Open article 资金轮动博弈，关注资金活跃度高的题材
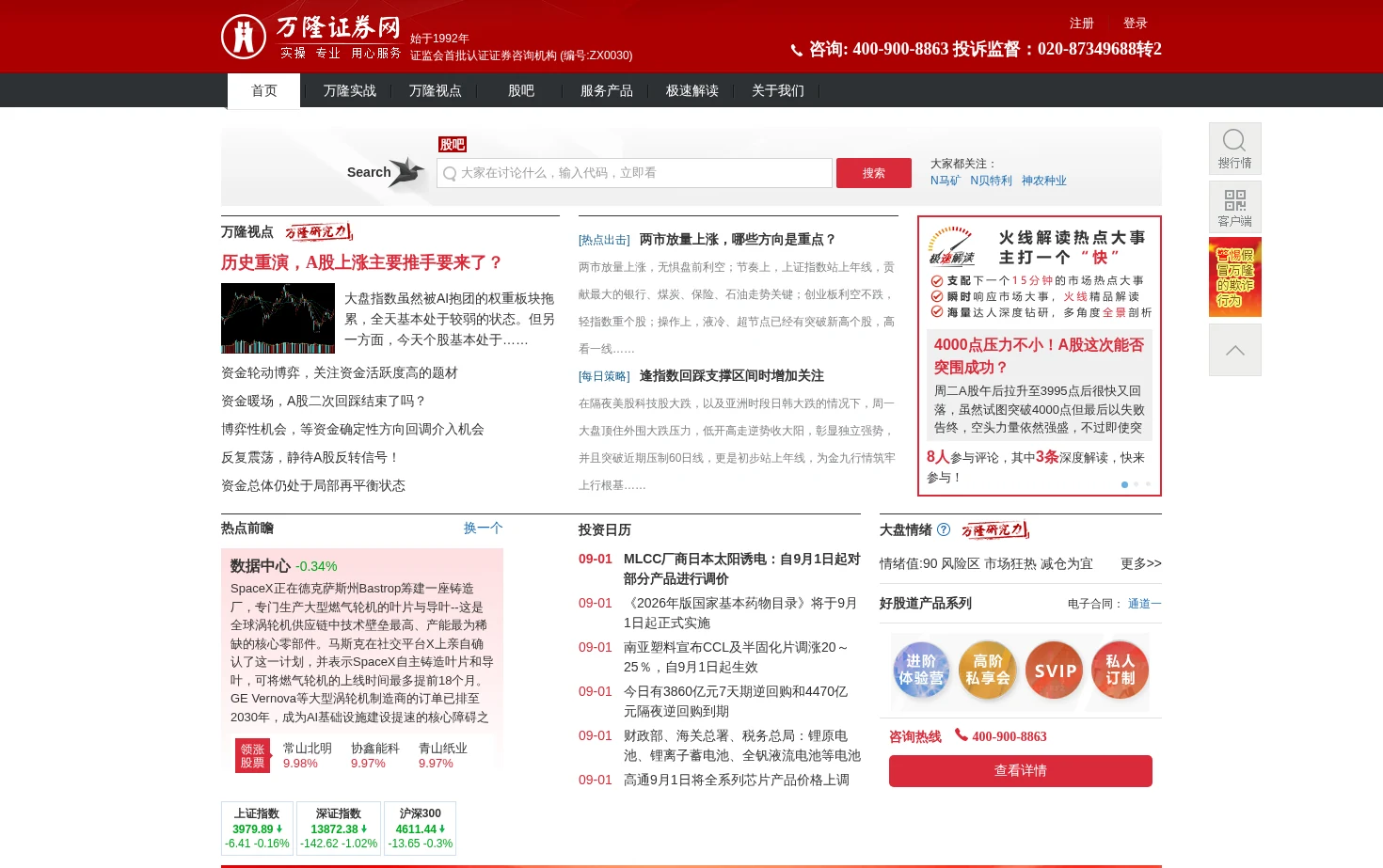Viewport: 1383px width, 868px height. (x=340, y=372)
